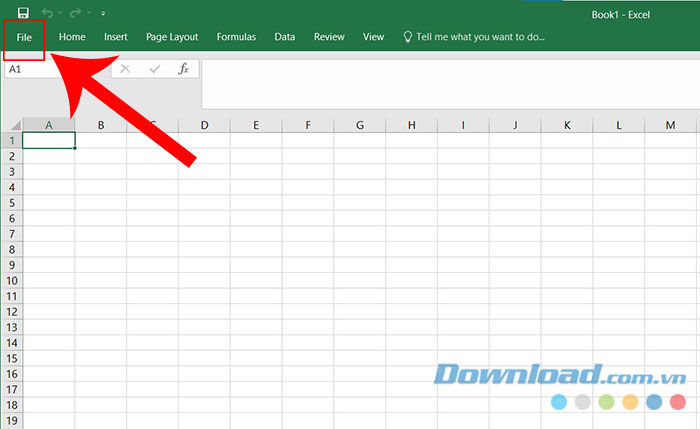
Task: Open the File tab
Action: coord(24,37)
